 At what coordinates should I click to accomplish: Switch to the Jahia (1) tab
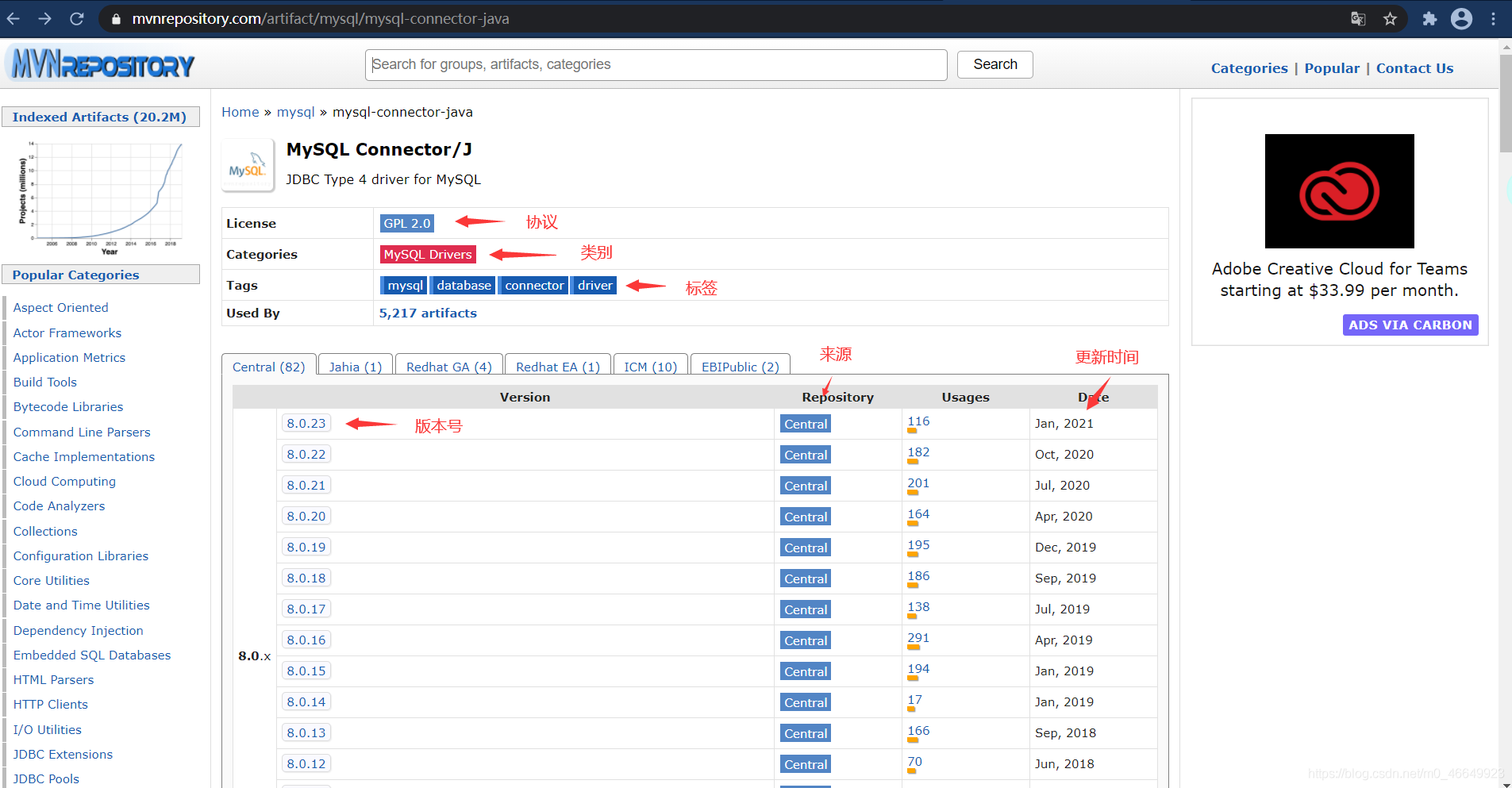click(356, 366)
